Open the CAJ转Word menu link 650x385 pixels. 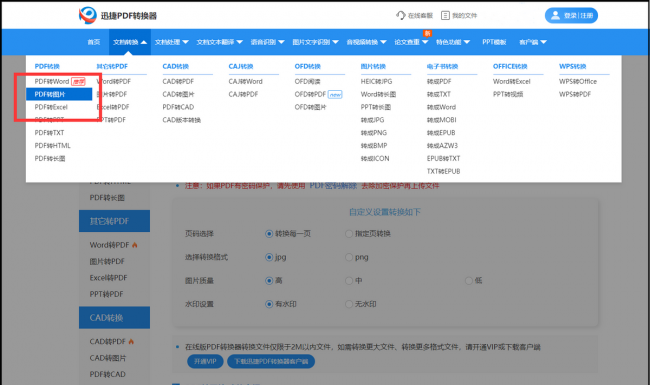tap(245, 82)
